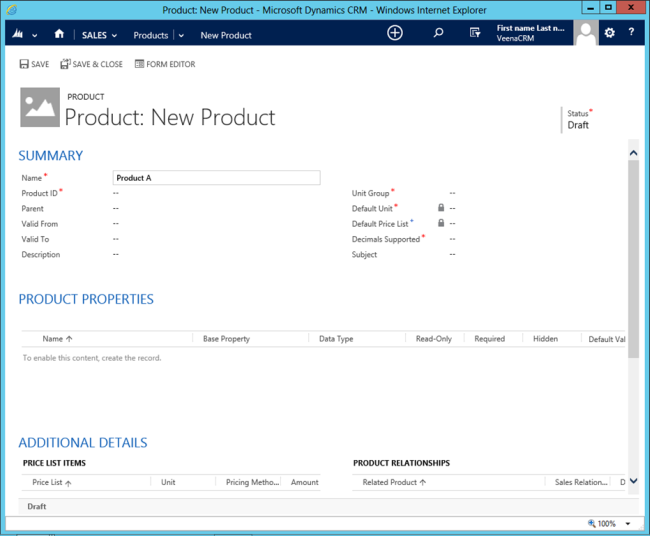Click the Default Unit lock icon

coord(441,208)
